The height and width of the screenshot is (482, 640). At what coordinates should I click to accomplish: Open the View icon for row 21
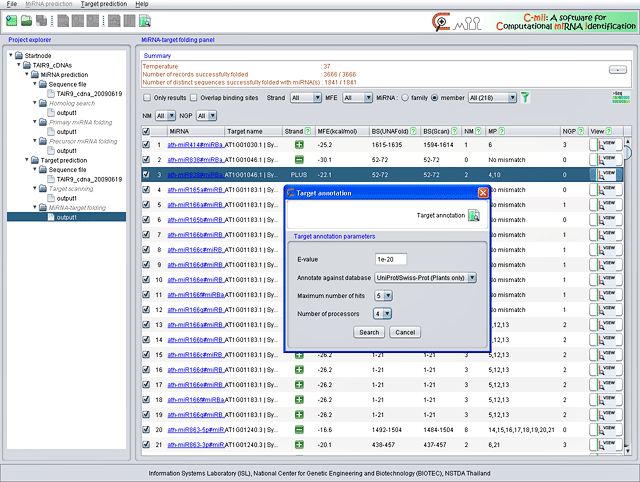click(x=606, y=445)
